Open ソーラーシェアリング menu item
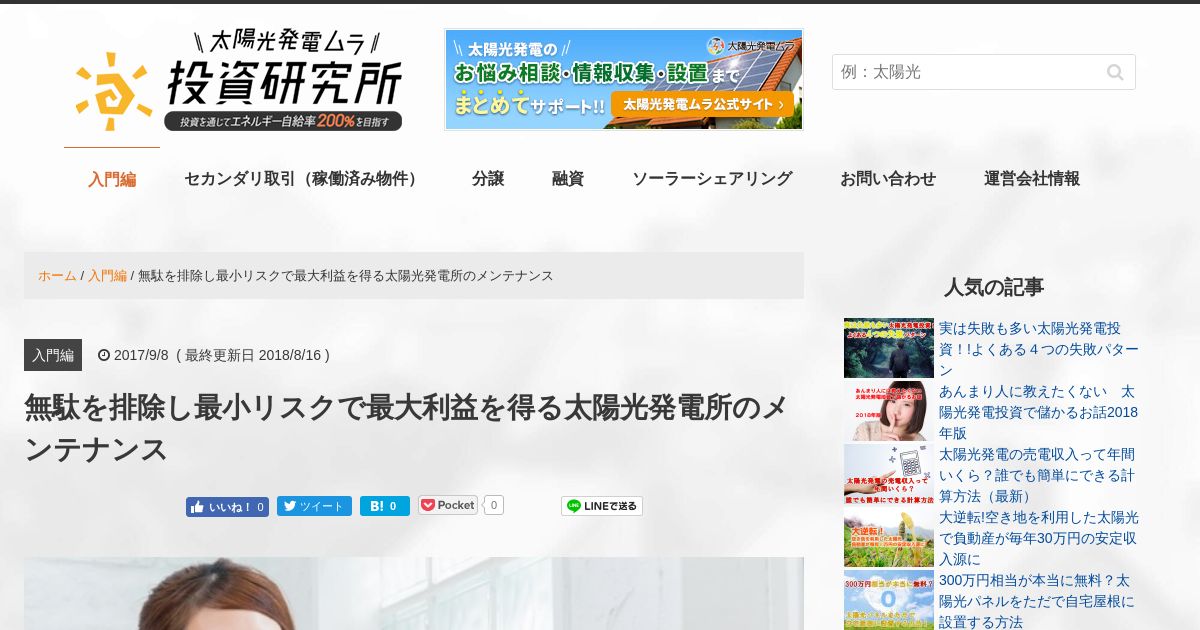Screen dimensions: 1200x630 coord(712,179)
